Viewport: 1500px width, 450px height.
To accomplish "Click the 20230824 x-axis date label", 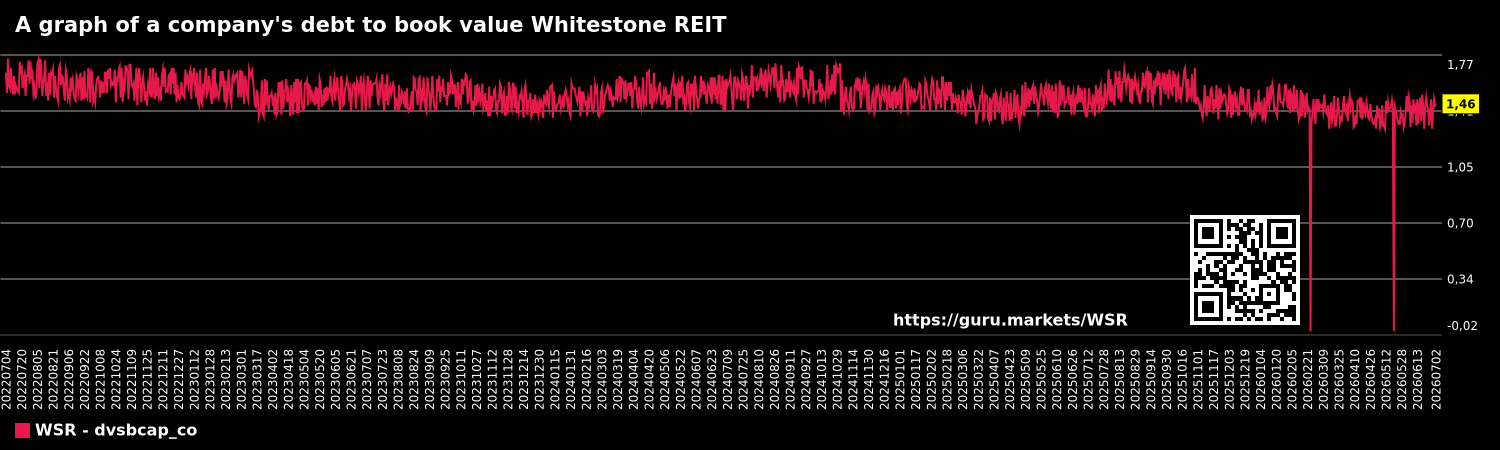I will [415, 378].
